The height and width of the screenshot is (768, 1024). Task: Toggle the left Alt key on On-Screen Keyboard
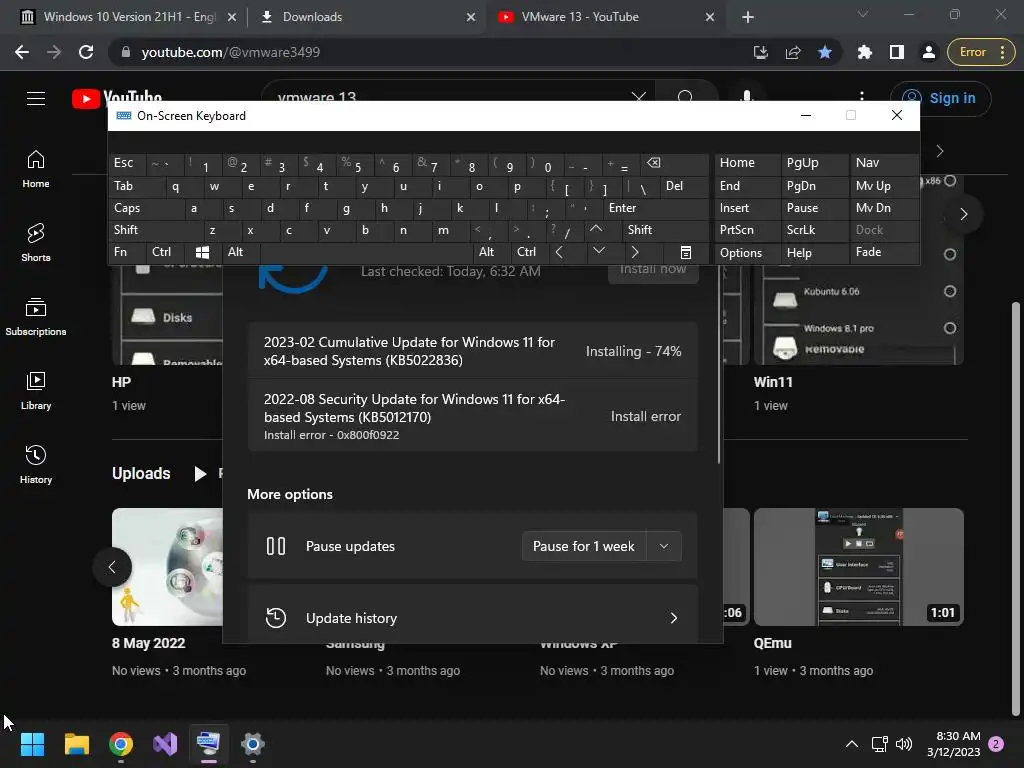click(240, 253)
